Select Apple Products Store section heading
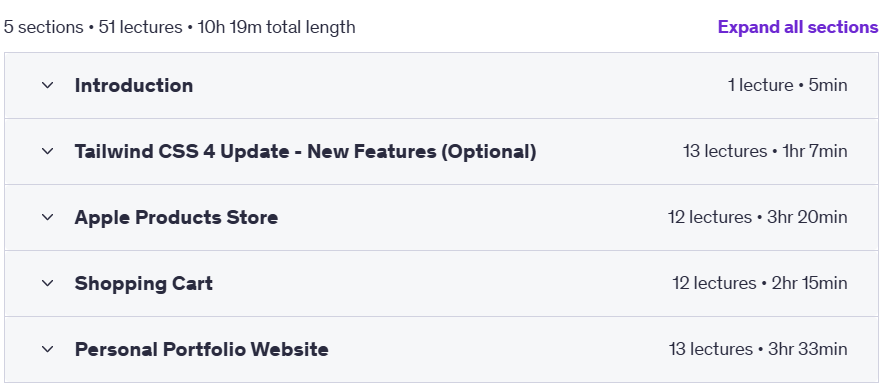The height and width of the screenshot is (387, 882). (176, 217)
